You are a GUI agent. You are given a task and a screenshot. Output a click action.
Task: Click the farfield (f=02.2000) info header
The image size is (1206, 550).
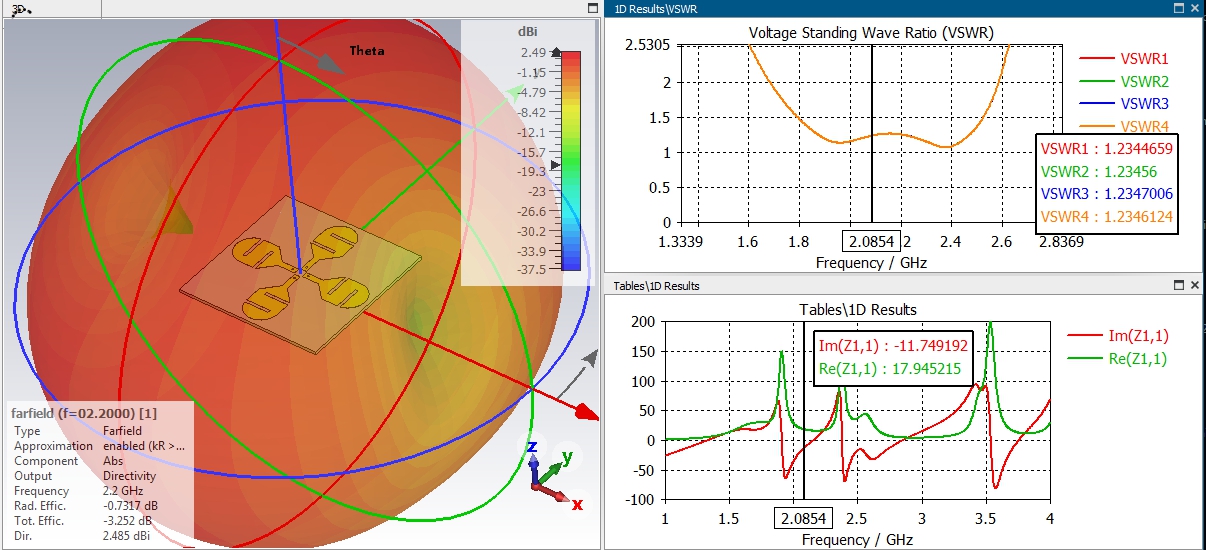tap(85, 412)
